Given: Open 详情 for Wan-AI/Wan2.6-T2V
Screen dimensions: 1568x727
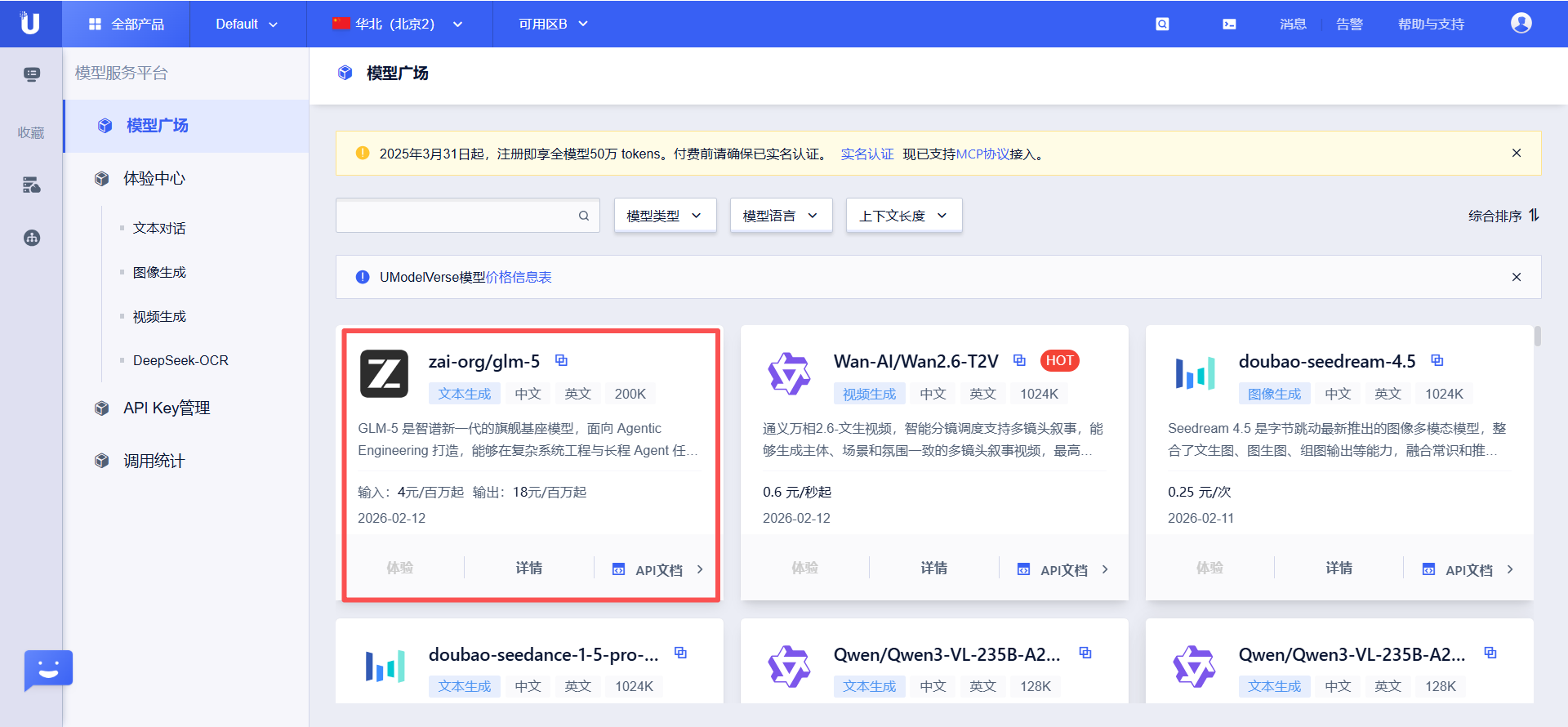Looking at the screenshot, I should click(933, 568).
